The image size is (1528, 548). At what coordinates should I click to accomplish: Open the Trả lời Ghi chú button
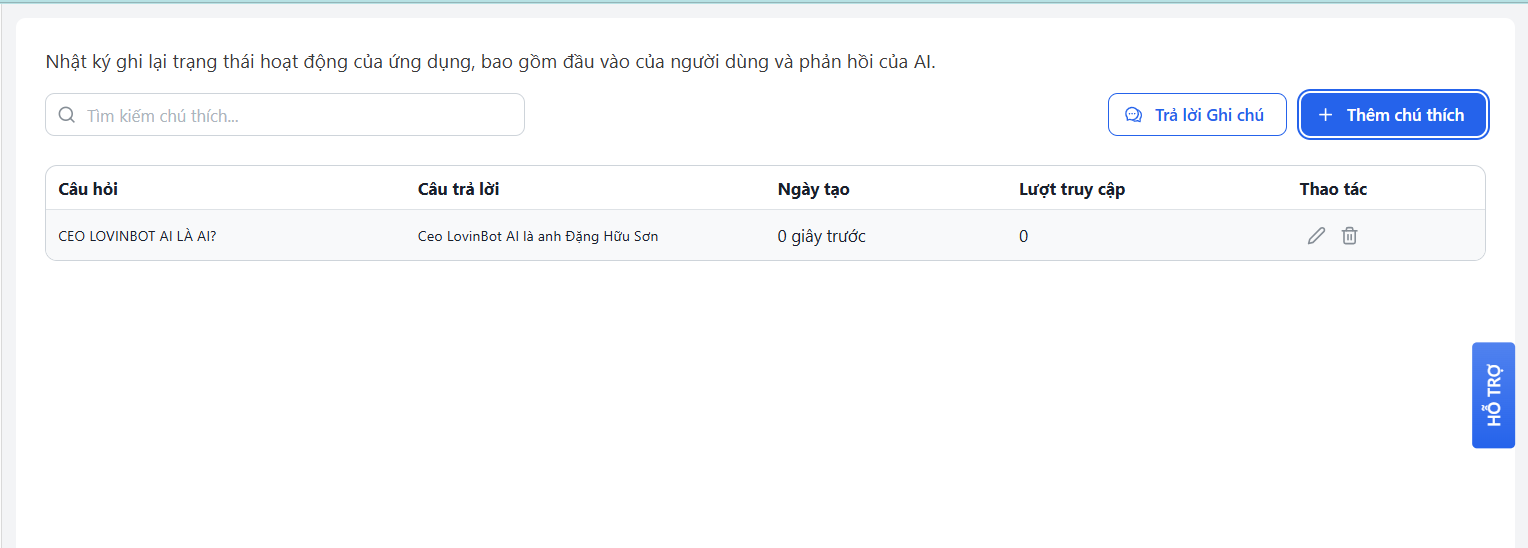click(x=1197, y=115)
